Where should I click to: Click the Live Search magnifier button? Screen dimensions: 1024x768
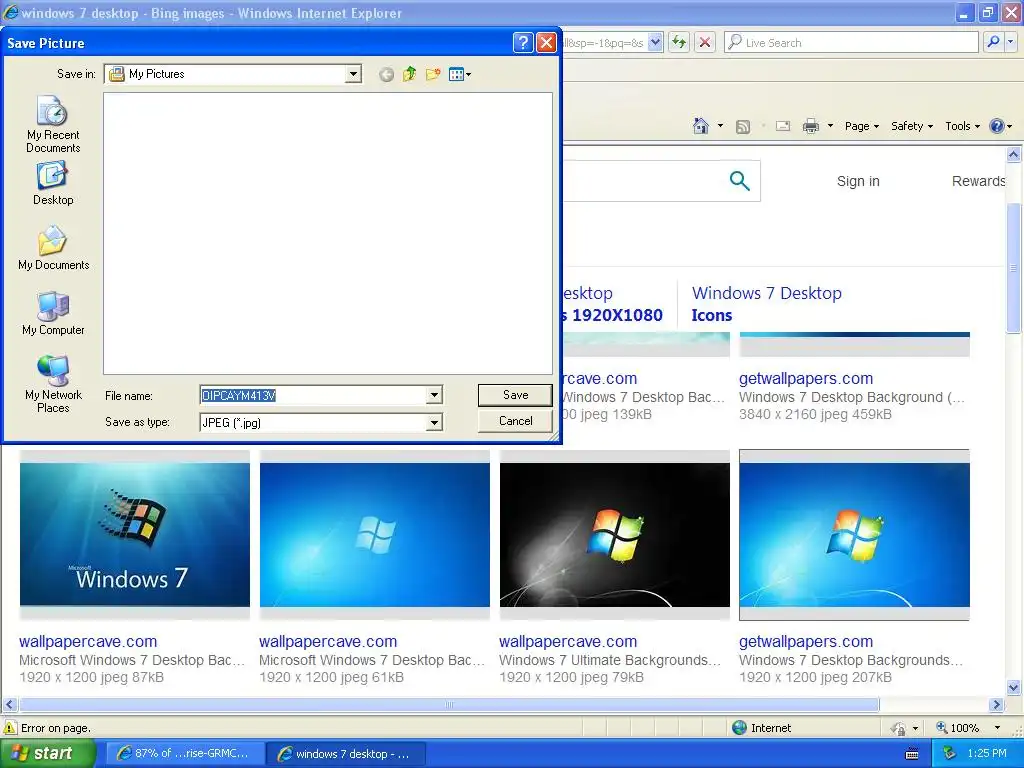pos(993,42)
